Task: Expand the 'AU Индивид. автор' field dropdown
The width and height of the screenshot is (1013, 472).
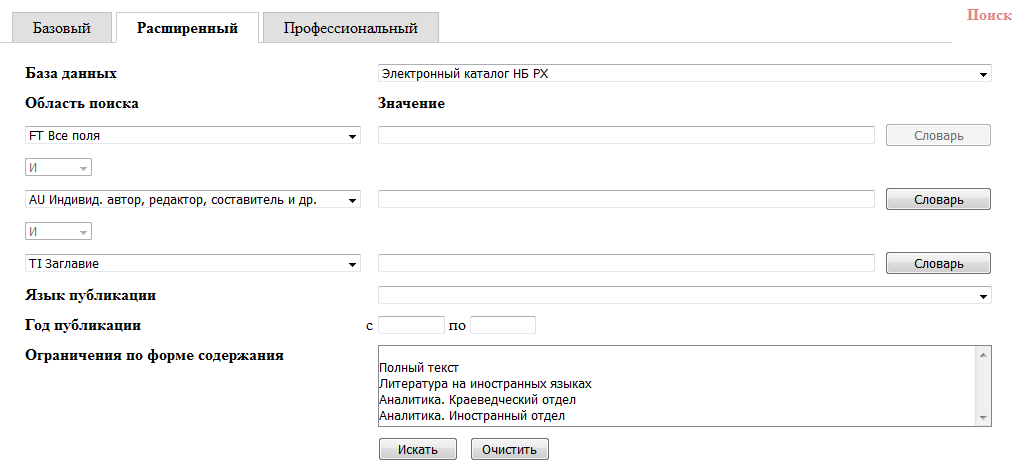Action: 192,200
